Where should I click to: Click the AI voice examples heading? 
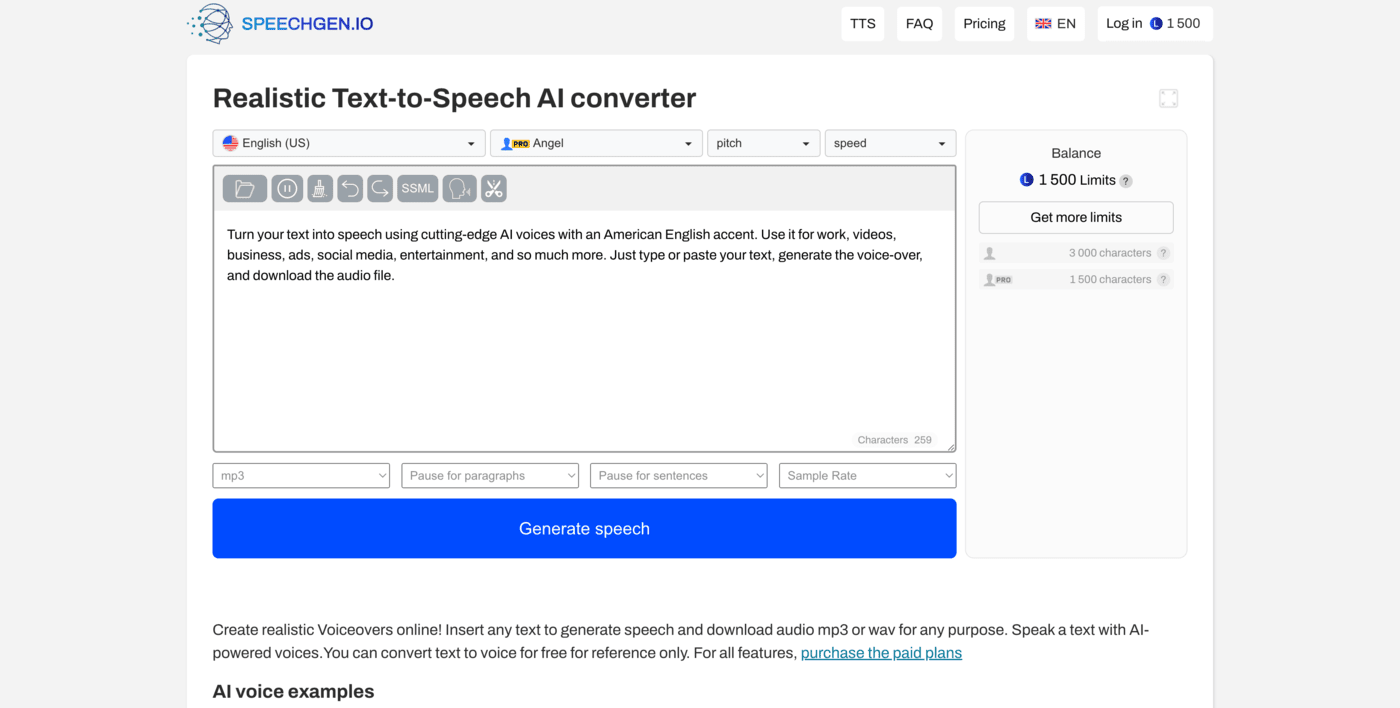point(294,691)
